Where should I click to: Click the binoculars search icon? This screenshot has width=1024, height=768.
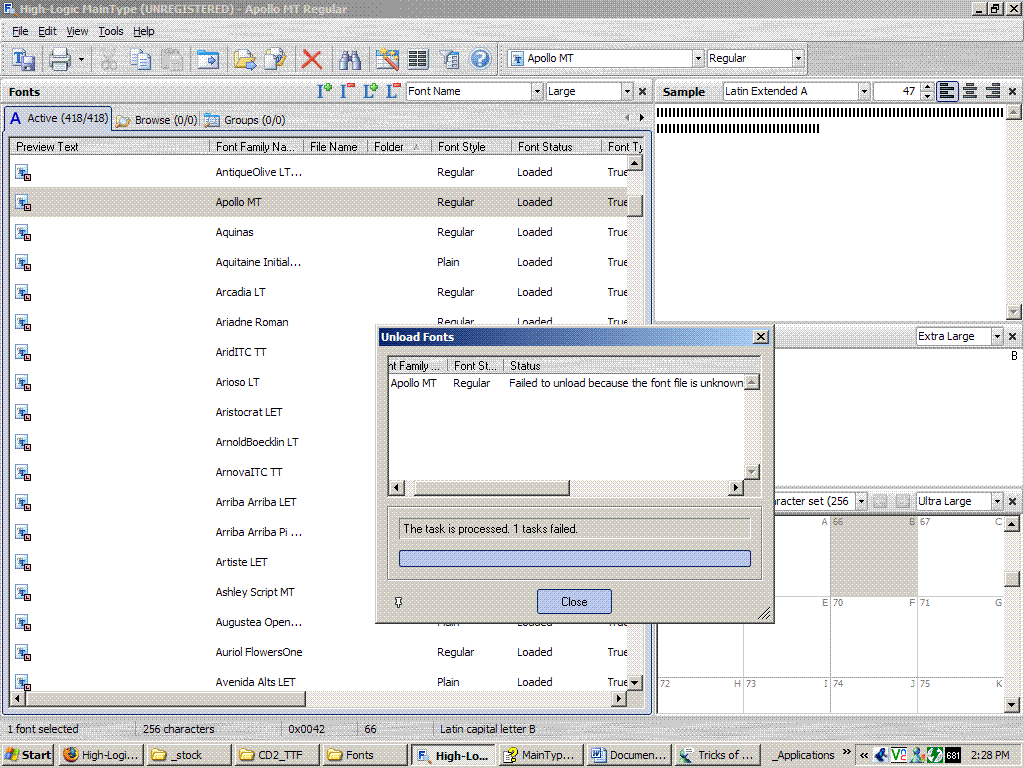[x=350, y=60]
